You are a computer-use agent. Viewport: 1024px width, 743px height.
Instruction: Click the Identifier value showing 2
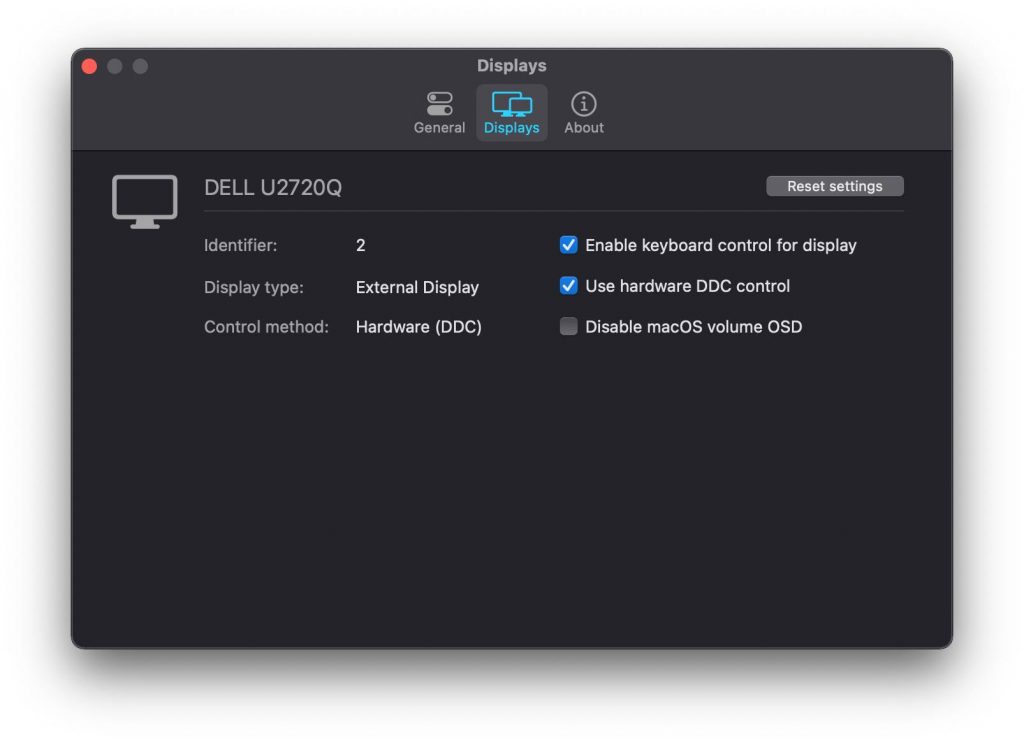pos(360,245)
